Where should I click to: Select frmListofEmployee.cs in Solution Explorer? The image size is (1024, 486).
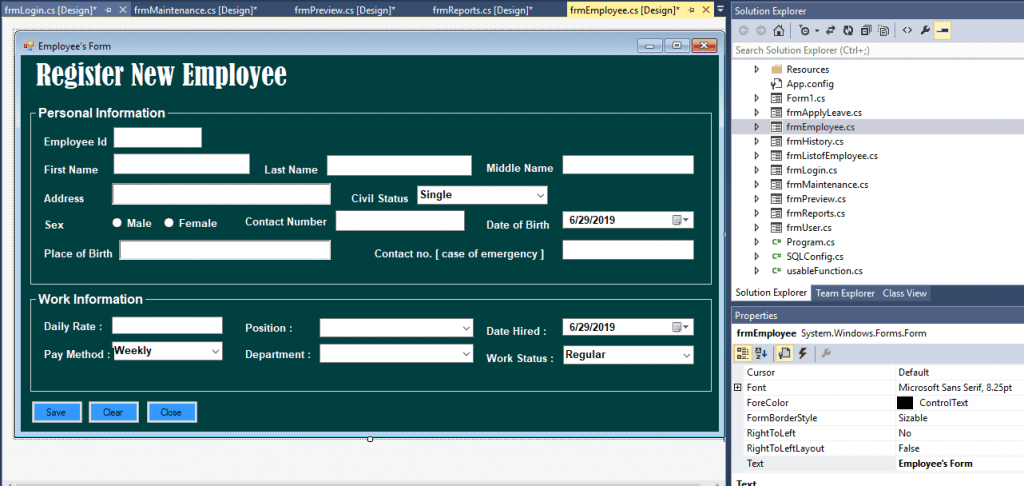coord(831,155)
